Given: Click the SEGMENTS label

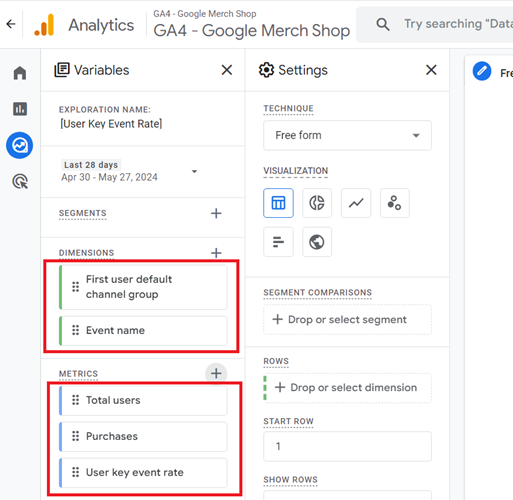Looking at the screenshot, I should click(83, 213).
